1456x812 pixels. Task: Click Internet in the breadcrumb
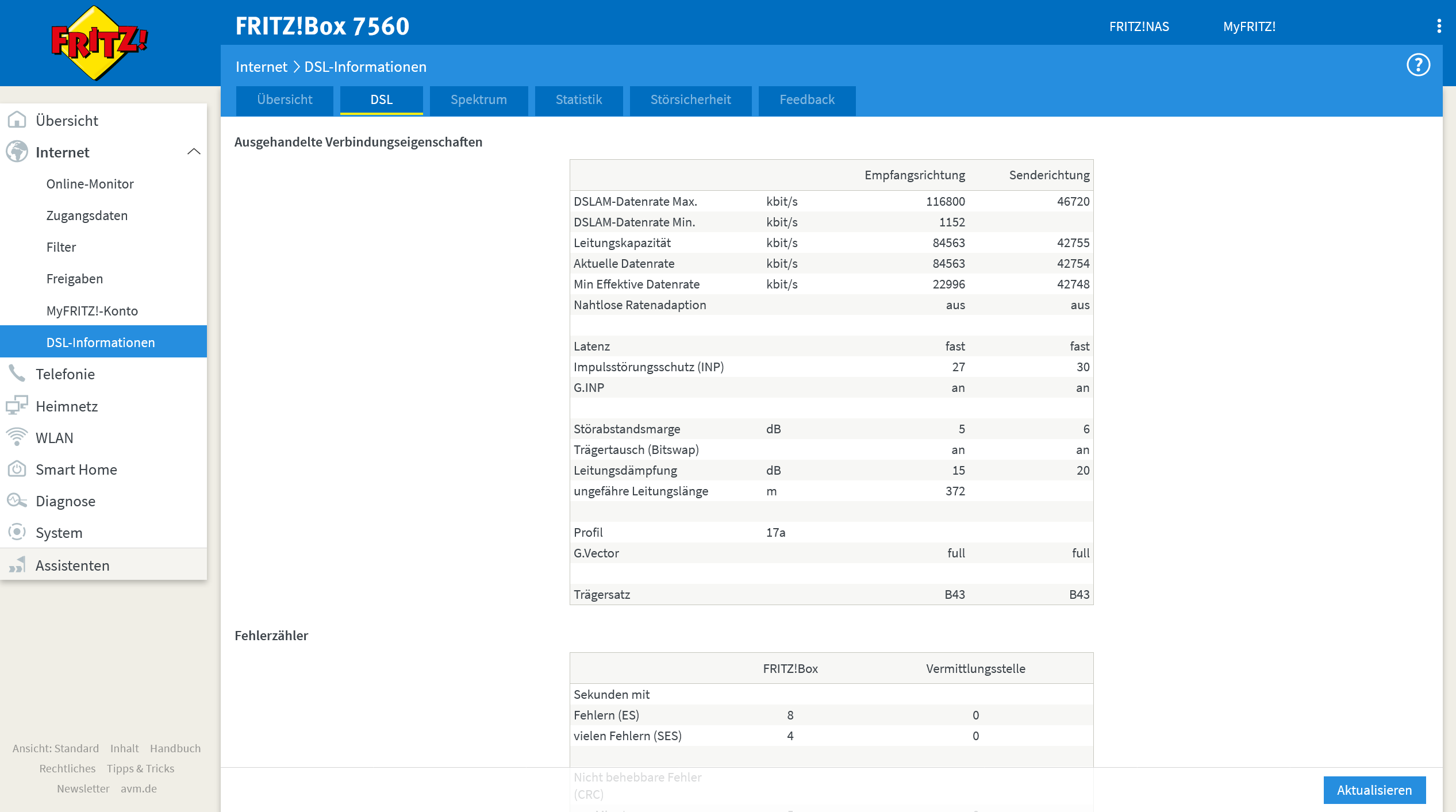pyautogui.click(x=261, y=67)
